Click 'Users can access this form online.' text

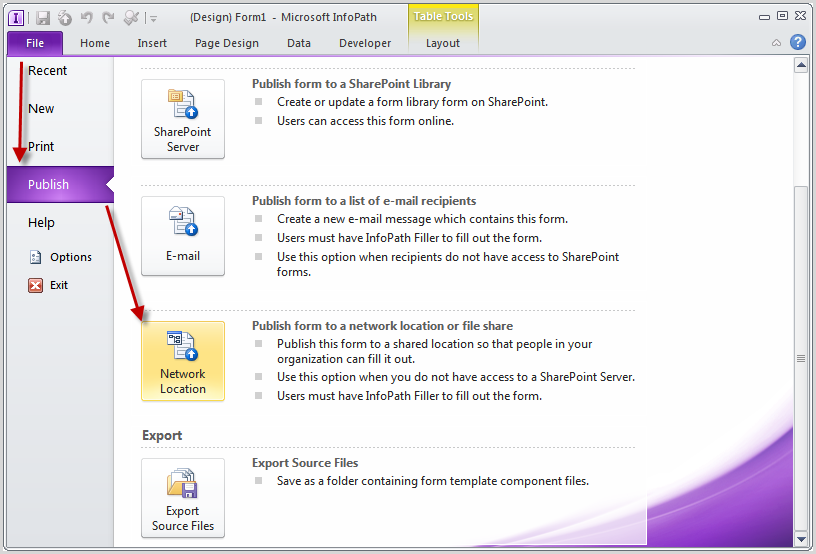365,121
